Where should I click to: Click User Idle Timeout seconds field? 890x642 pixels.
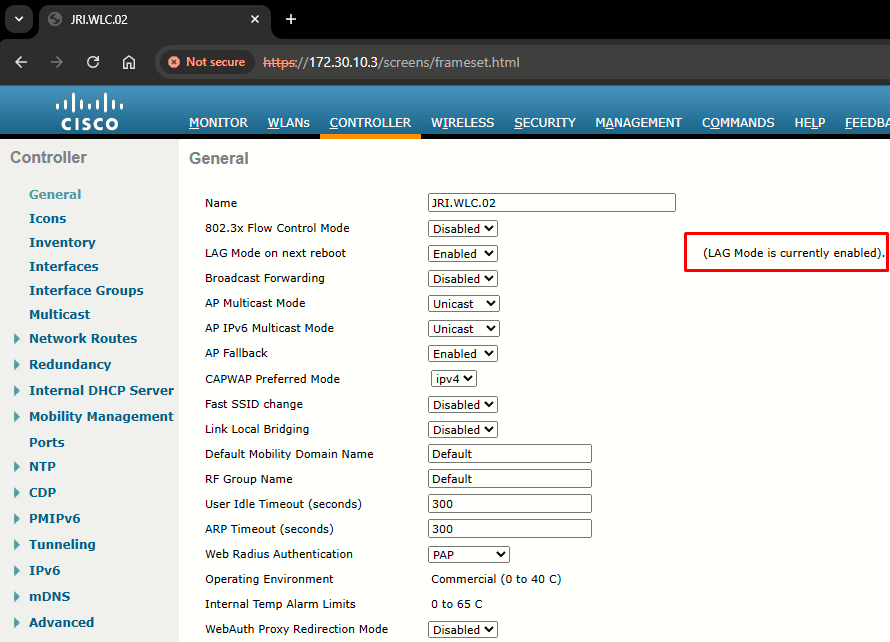(x=510, y=503)
